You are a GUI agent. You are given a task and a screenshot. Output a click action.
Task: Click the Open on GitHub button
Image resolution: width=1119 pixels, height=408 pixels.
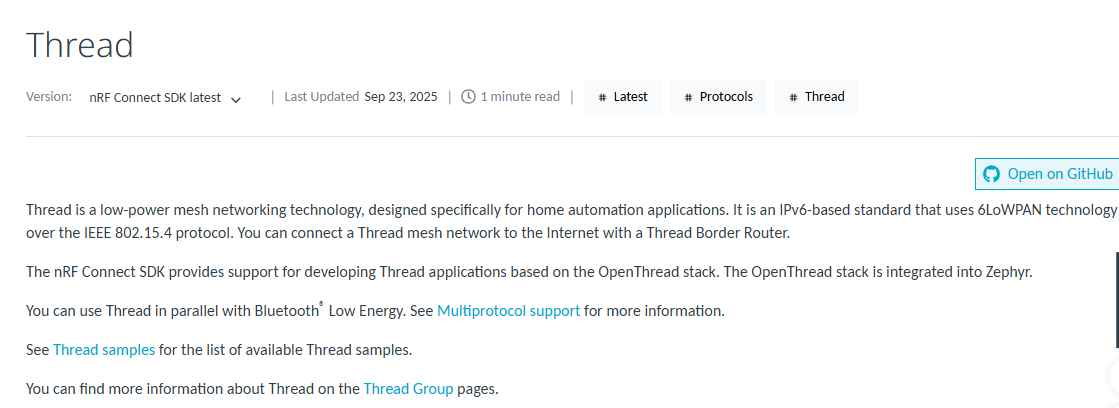coord(1047,174)
